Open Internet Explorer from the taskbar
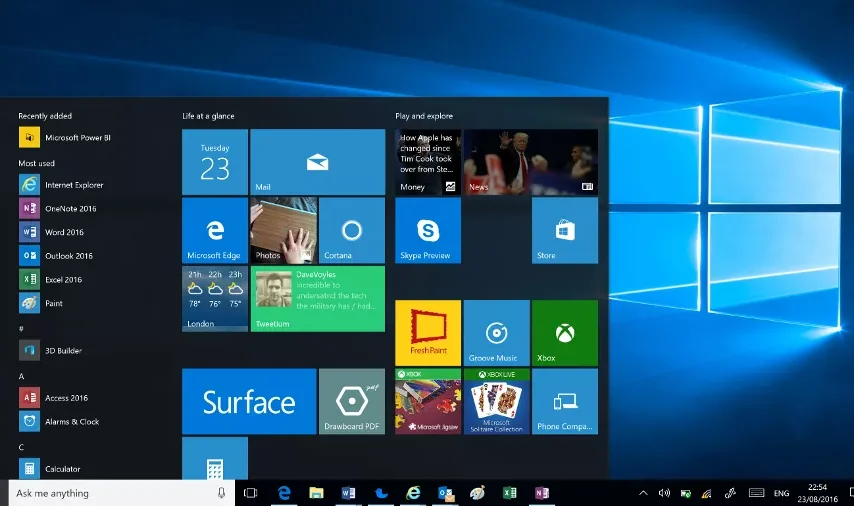Image resolution: width=854 pixels, height=506 pixels. (413, 493)
